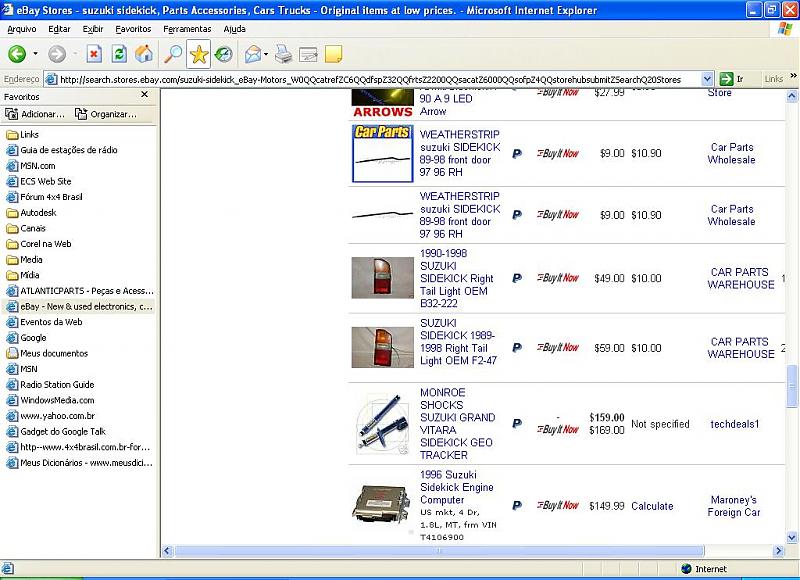Open the address bar URL dropdown

pyautogui.click(x=707, y=79)
